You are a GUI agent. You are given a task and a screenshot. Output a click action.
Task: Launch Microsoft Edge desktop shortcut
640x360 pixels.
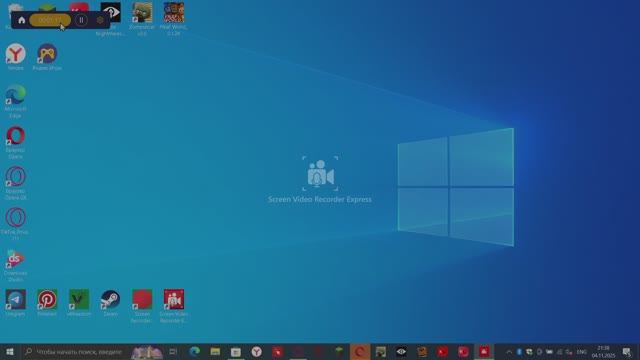pos(16,101)
